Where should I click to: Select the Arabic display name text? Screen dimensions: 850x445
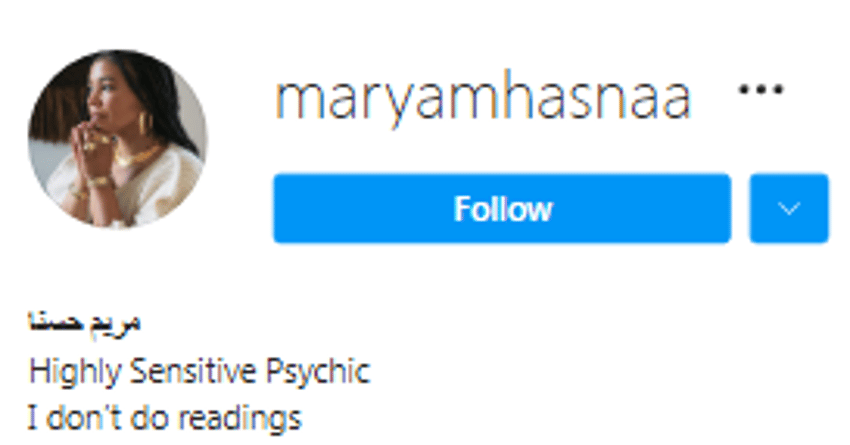coord(84,321)
